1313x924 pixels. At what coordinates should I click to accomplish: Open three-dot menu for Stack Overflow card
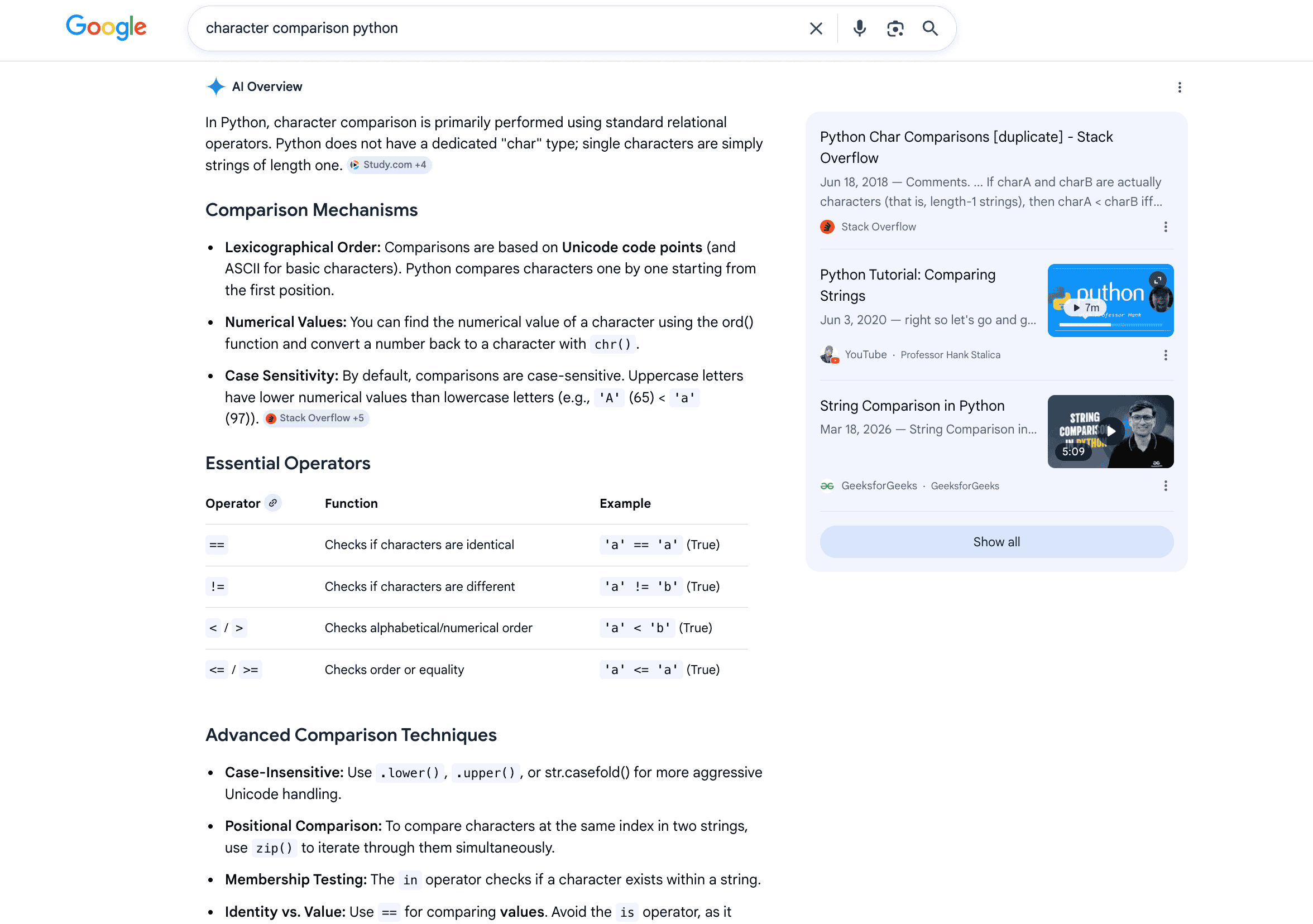click(1166, 227)
